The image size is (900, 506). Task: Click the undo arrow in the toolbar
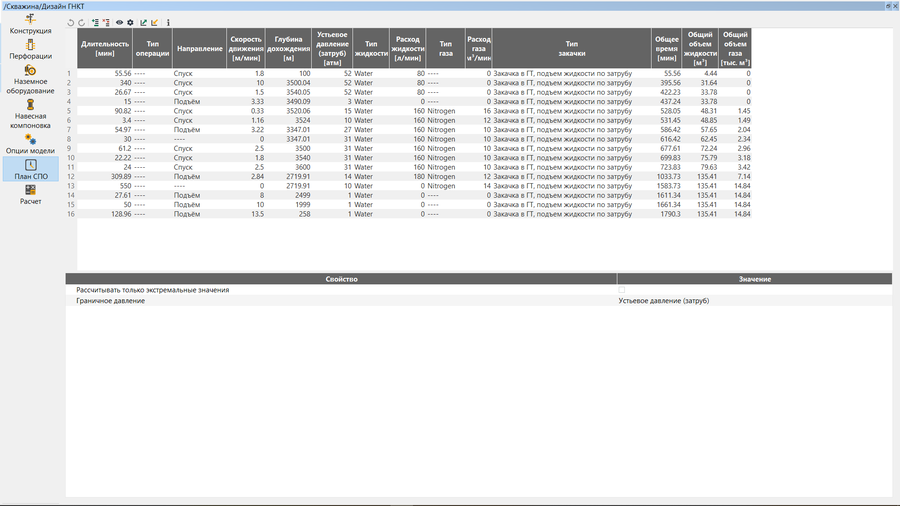[71, 22]
